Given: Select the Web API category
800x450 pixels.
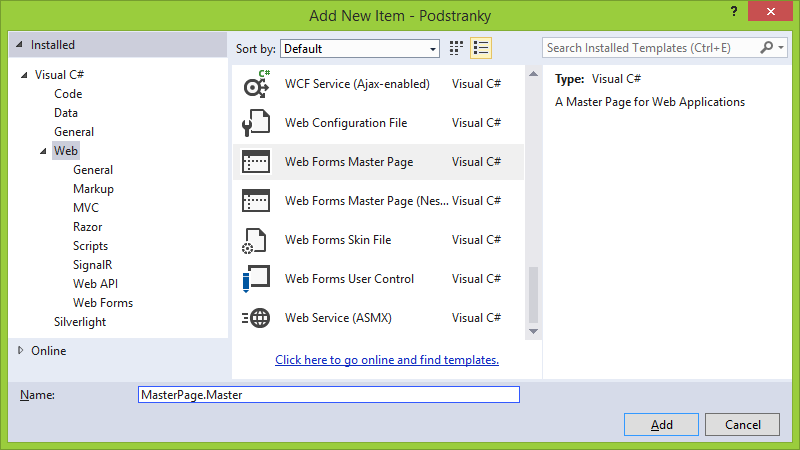Looking at the screenshot, I should [x=95, y=284].
